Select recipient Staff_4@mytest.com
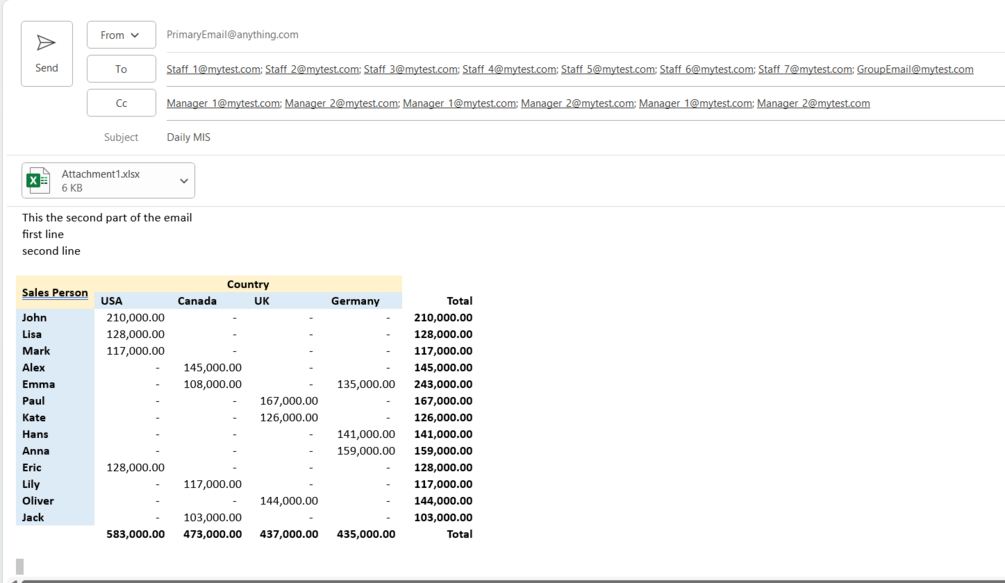Screen dimensions: 1005x583 (x=510, y=69)
